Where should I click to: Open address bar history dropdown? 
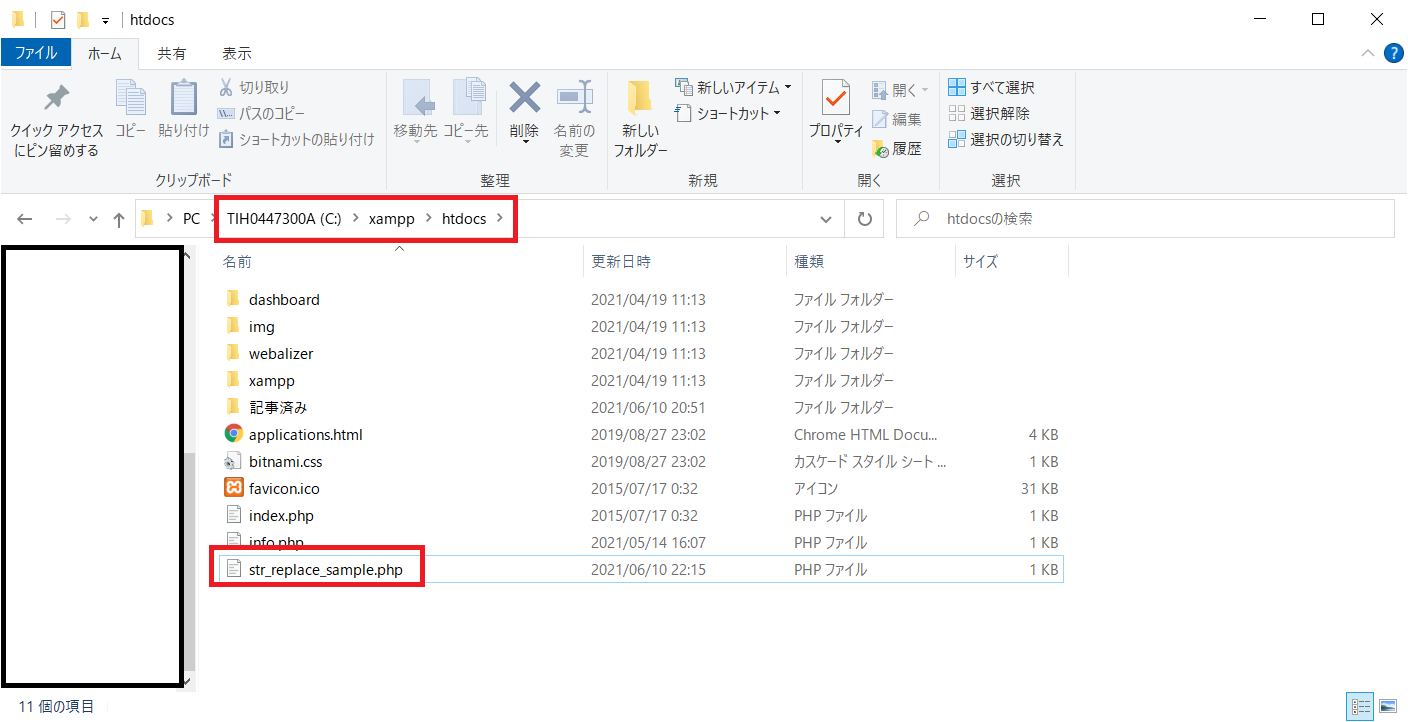(826, 219)
